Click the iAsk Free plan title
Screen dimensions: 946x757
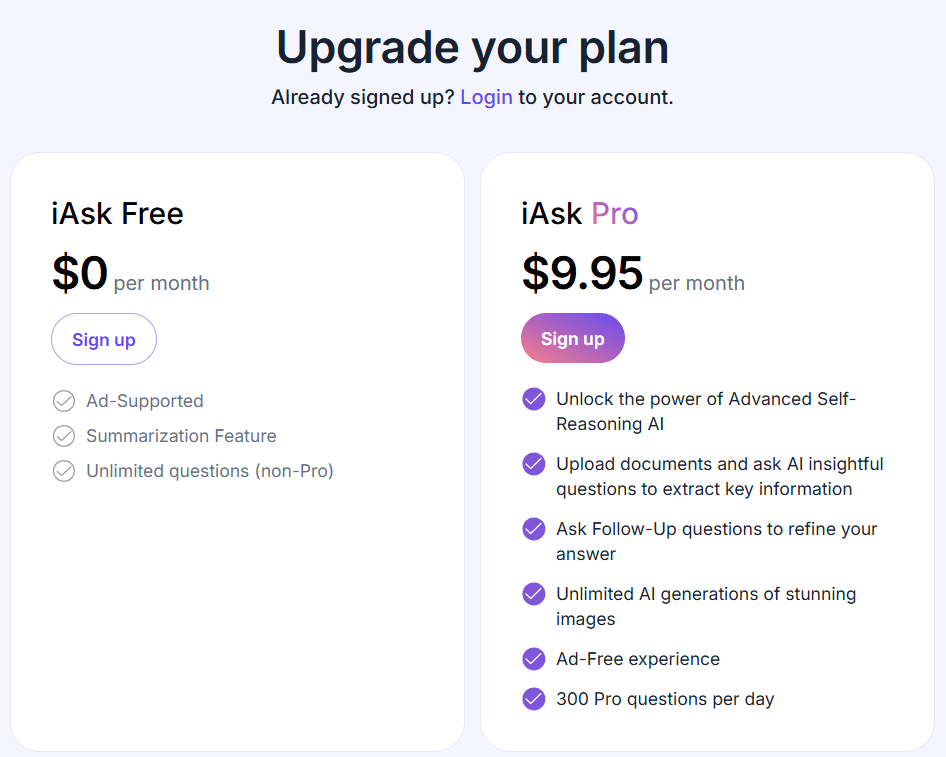click(x=118, y=213)
